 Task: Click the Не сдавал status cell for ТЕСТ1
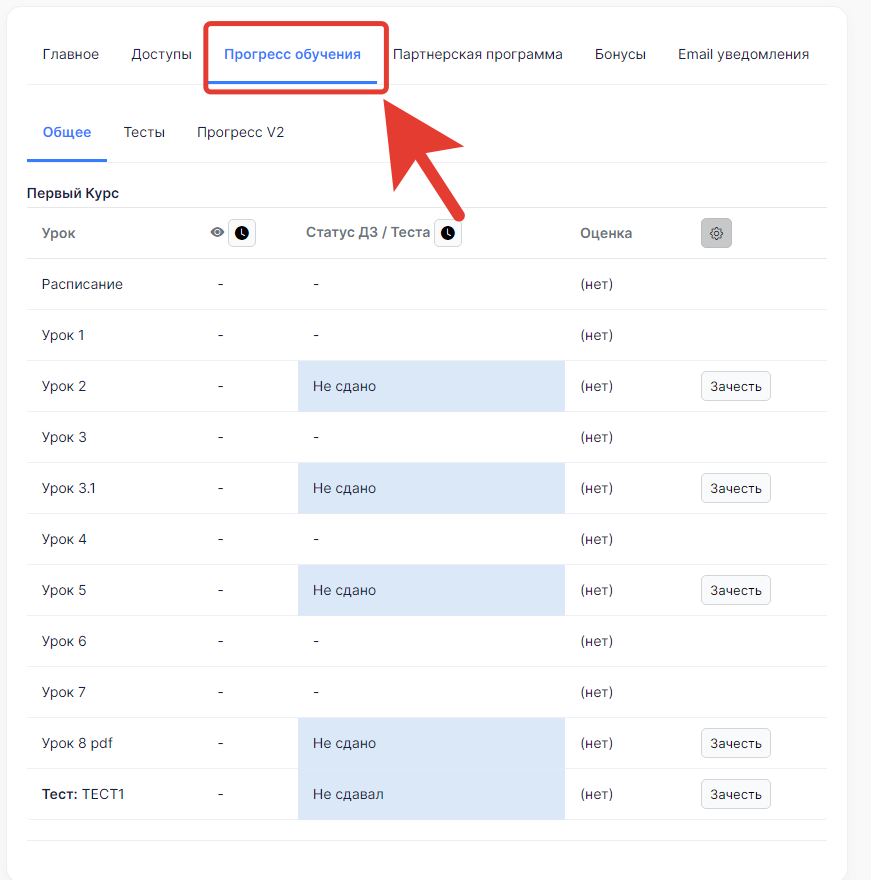pos(431,794)
